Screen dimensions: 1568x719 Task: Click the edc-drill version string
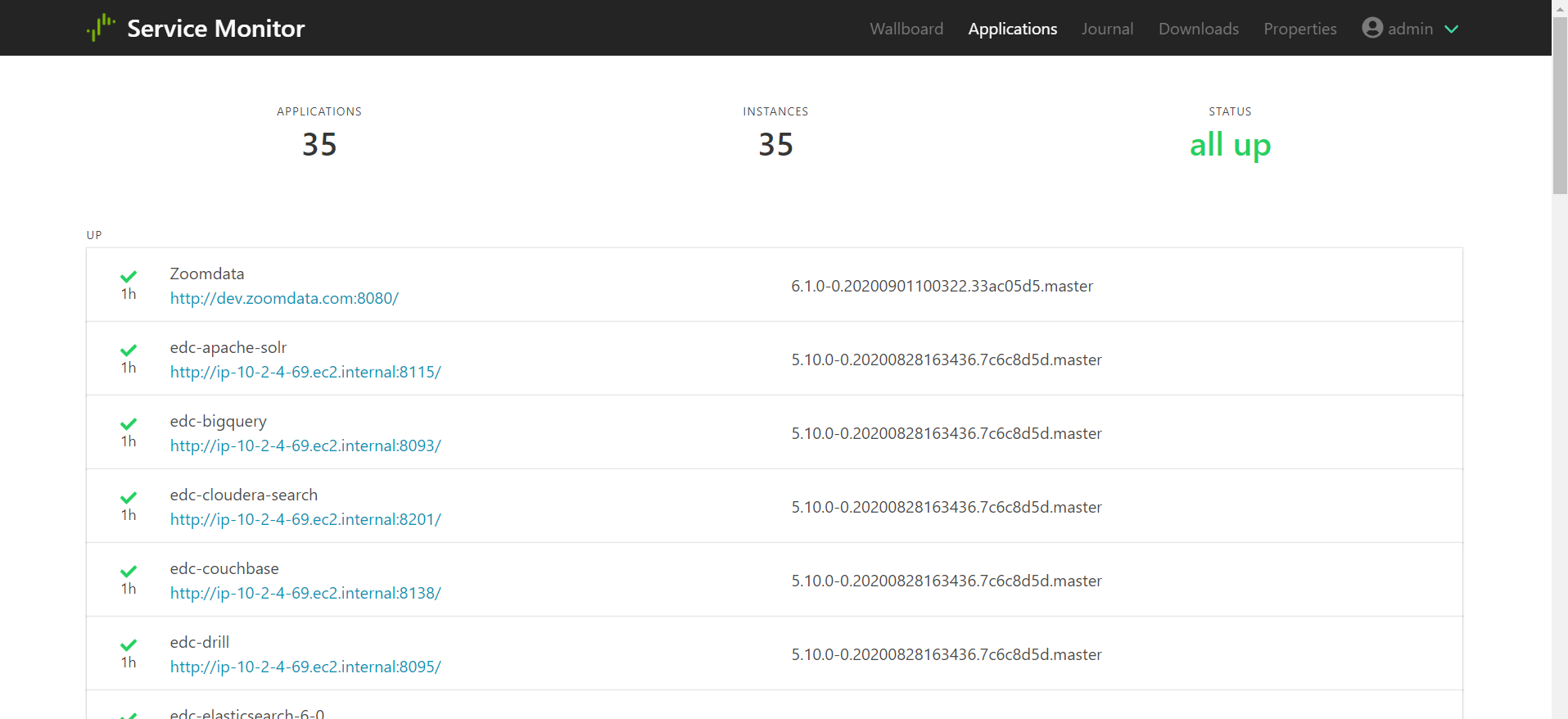click(947, 654)
